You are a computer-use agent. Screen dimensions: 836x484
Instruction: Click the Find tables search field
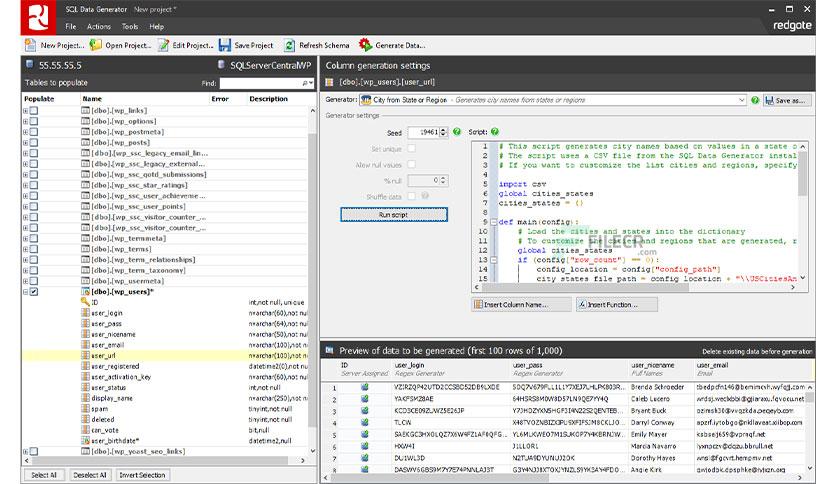tap(262, 83)
